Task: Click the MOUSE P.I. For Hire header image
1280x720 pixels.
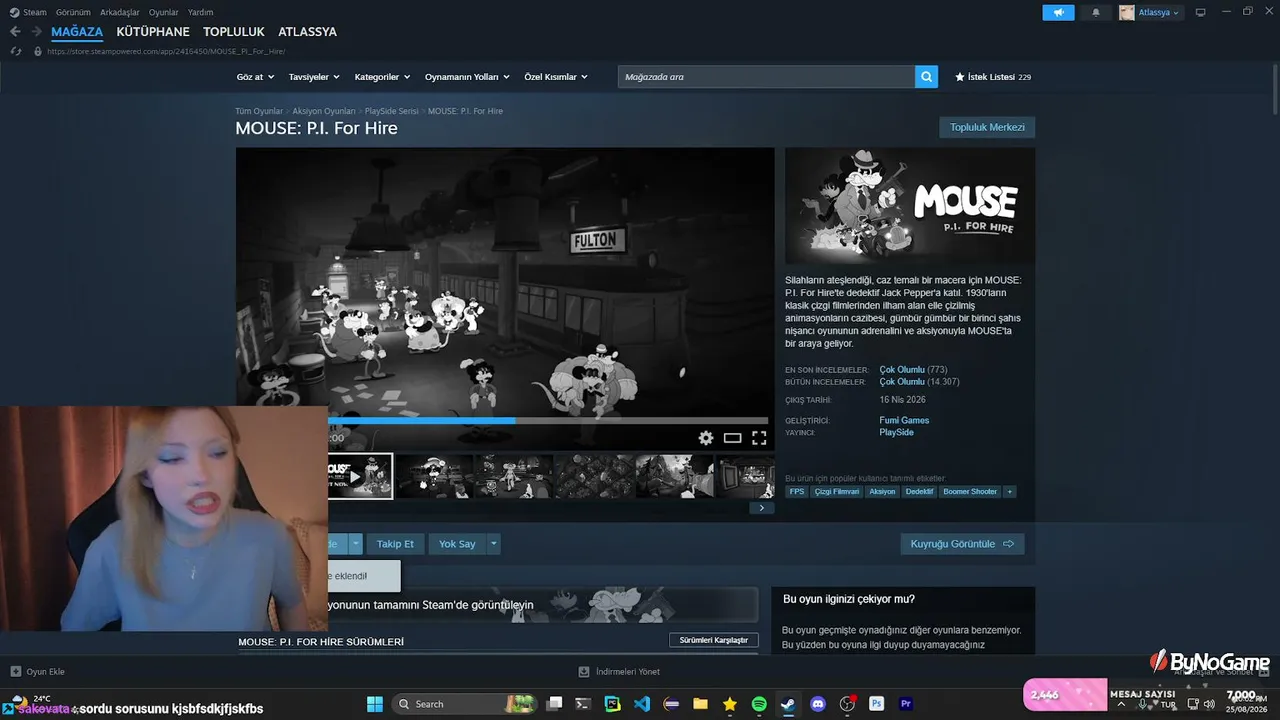Action: point(910,206)
